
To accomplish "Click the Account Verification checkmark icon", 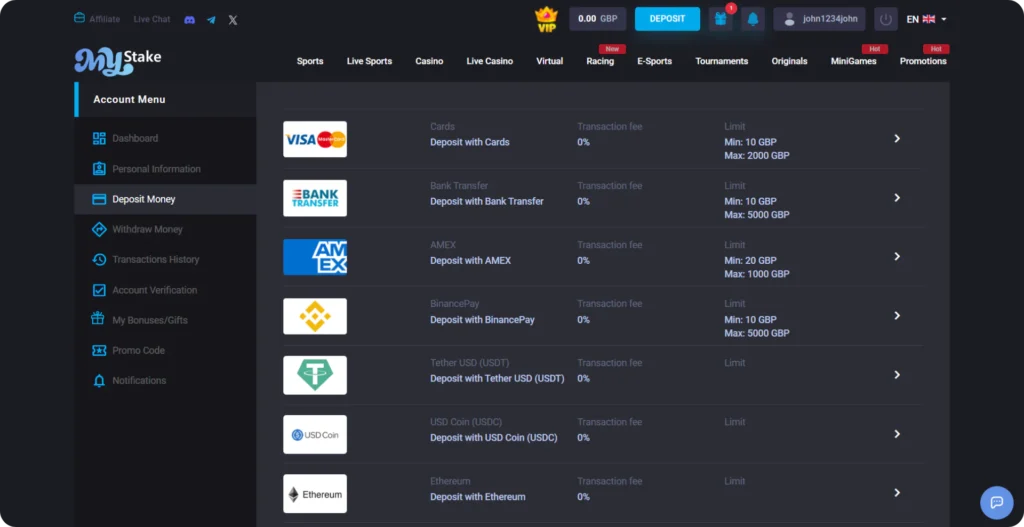I will point(99,290).
